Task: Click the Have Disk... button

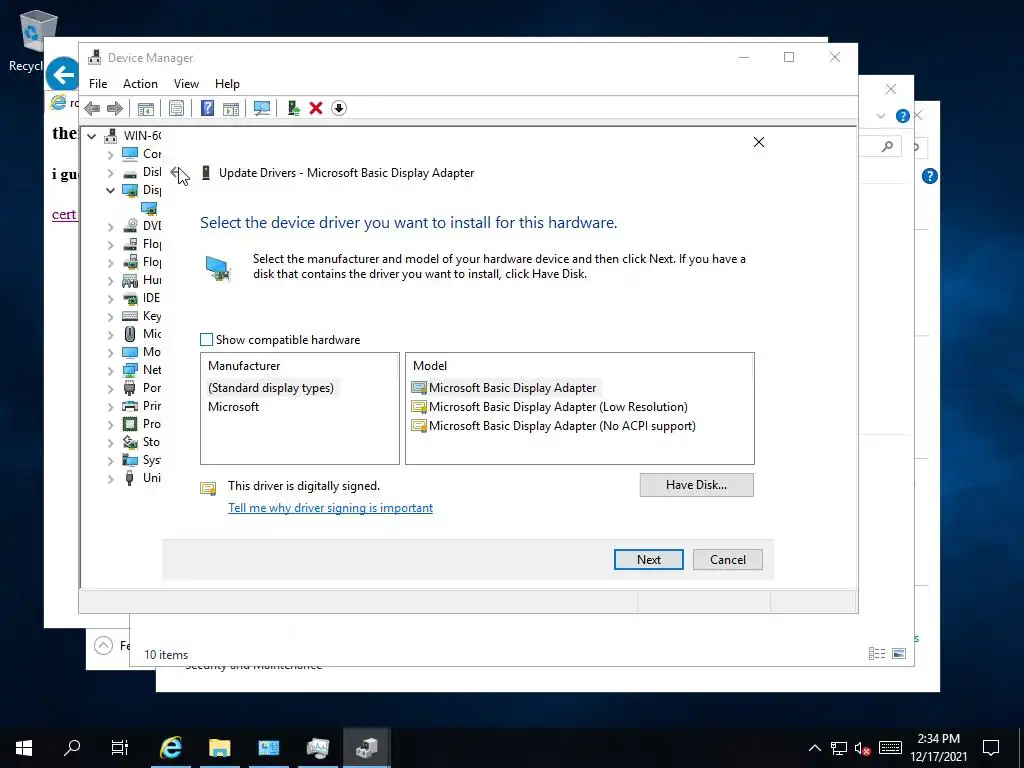Action: (x=696, y=485)
